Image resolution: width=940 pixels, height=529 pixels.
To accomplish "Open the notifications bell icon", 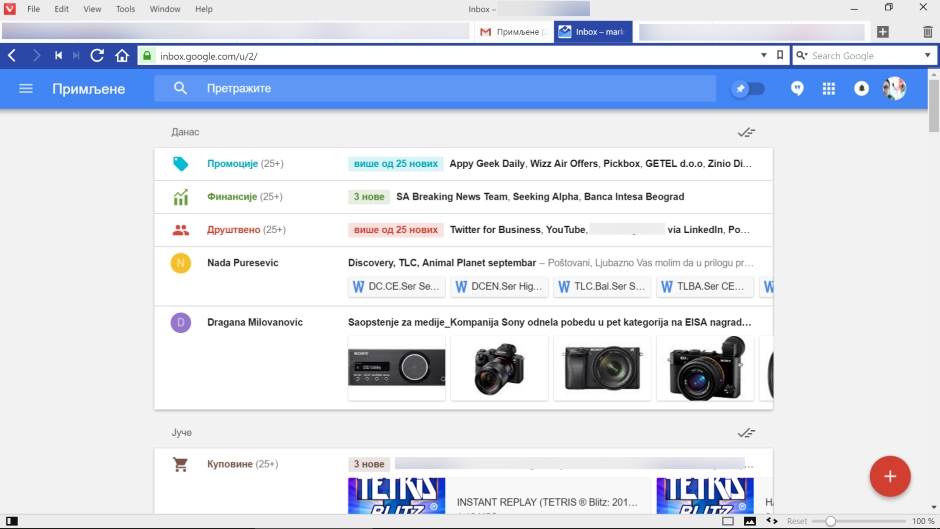I will click(x=860, y=89).
